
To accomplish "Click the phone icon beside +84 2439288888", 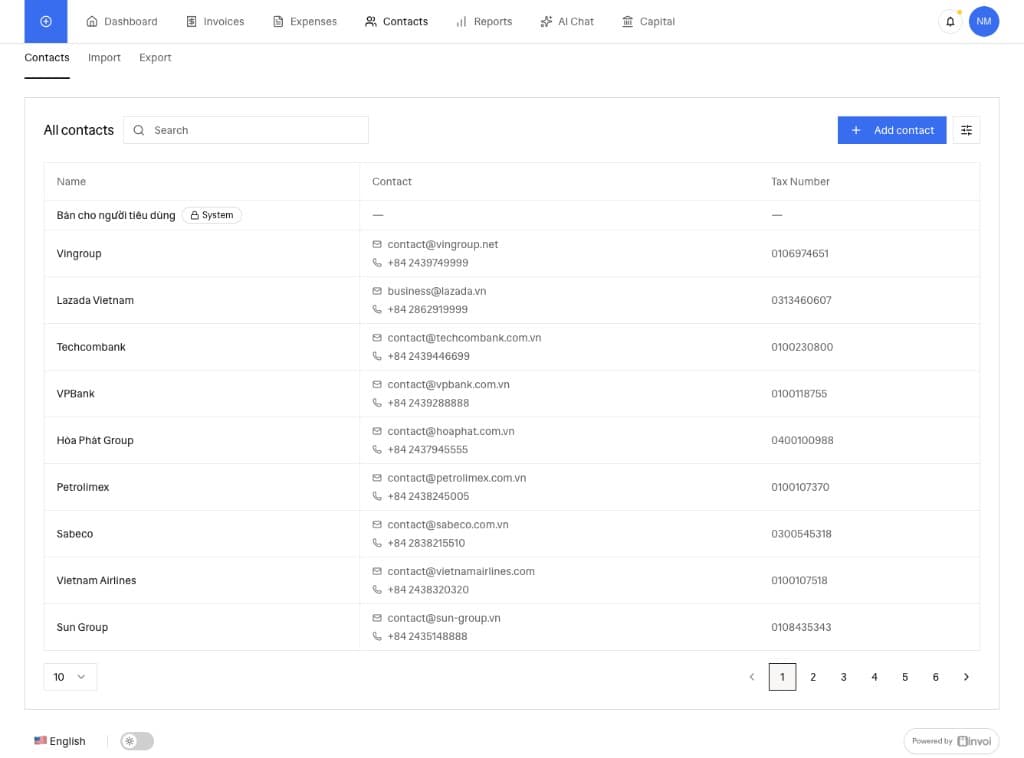I will tap(377, 403).
